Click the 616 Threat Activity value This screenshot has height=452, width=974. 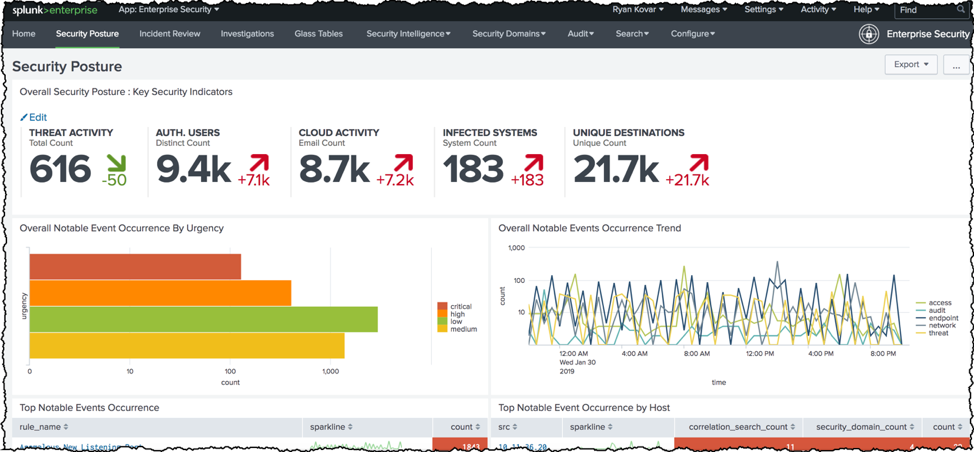pyautogui.click(x=60, y=170)
